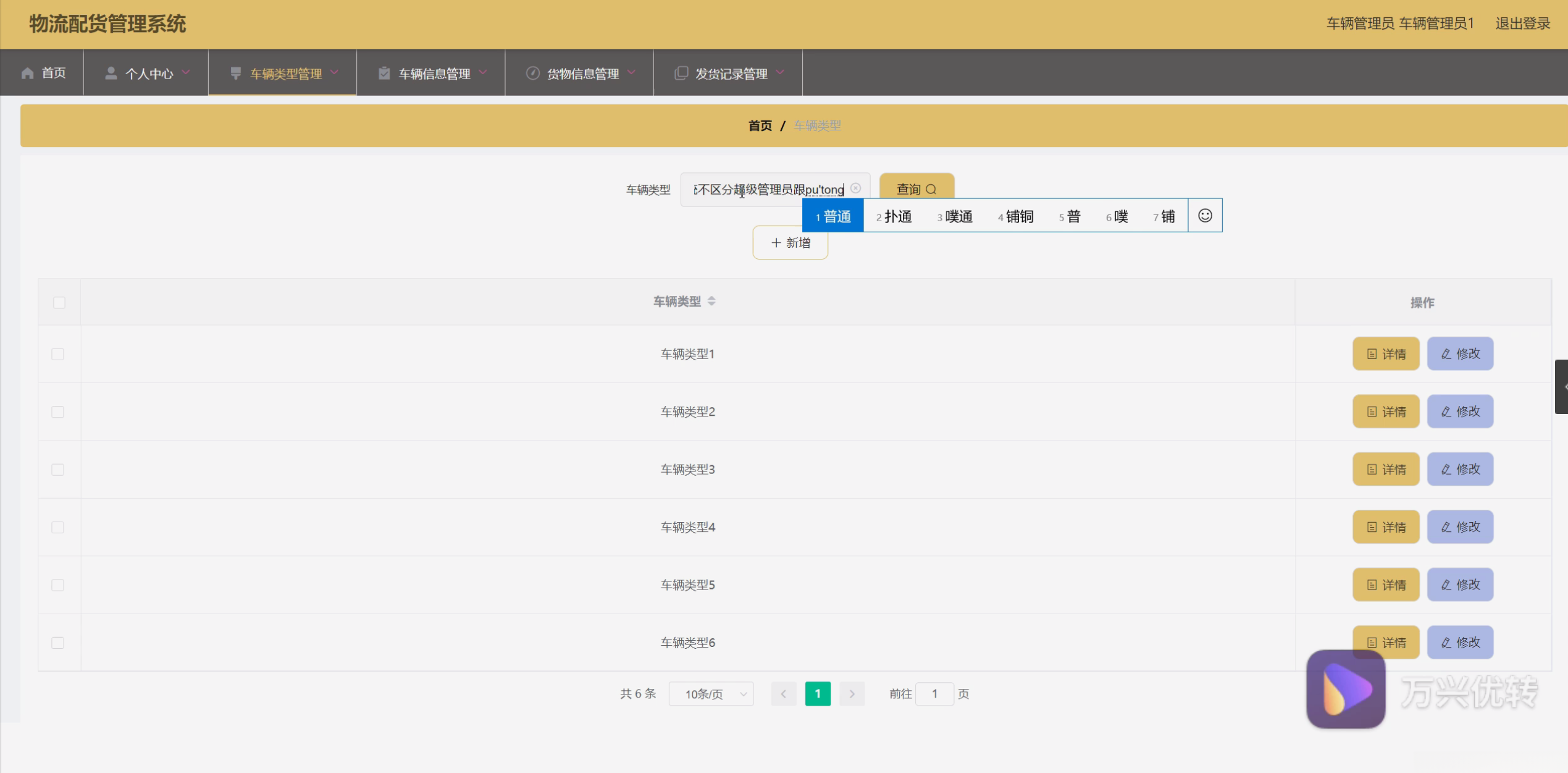The width and height of the screenshot is (1568, 773).
Task: Select IME candidate 普通
Action: point(832,216)
